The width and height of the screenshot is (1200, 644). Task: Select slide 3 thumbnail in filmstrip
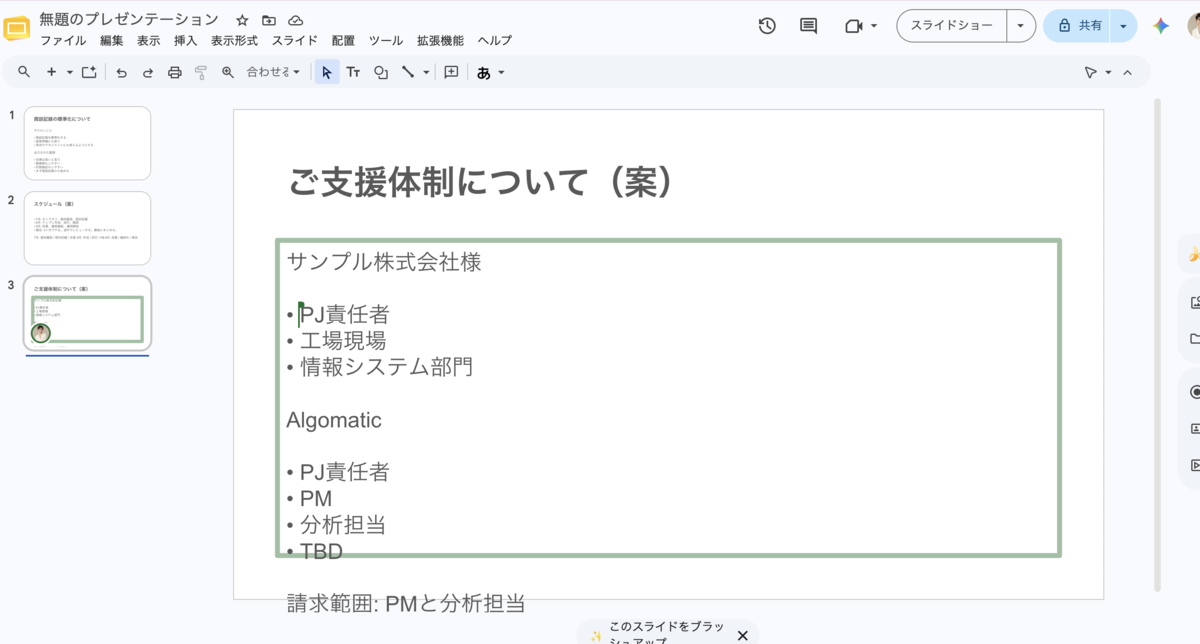[88, 313]
